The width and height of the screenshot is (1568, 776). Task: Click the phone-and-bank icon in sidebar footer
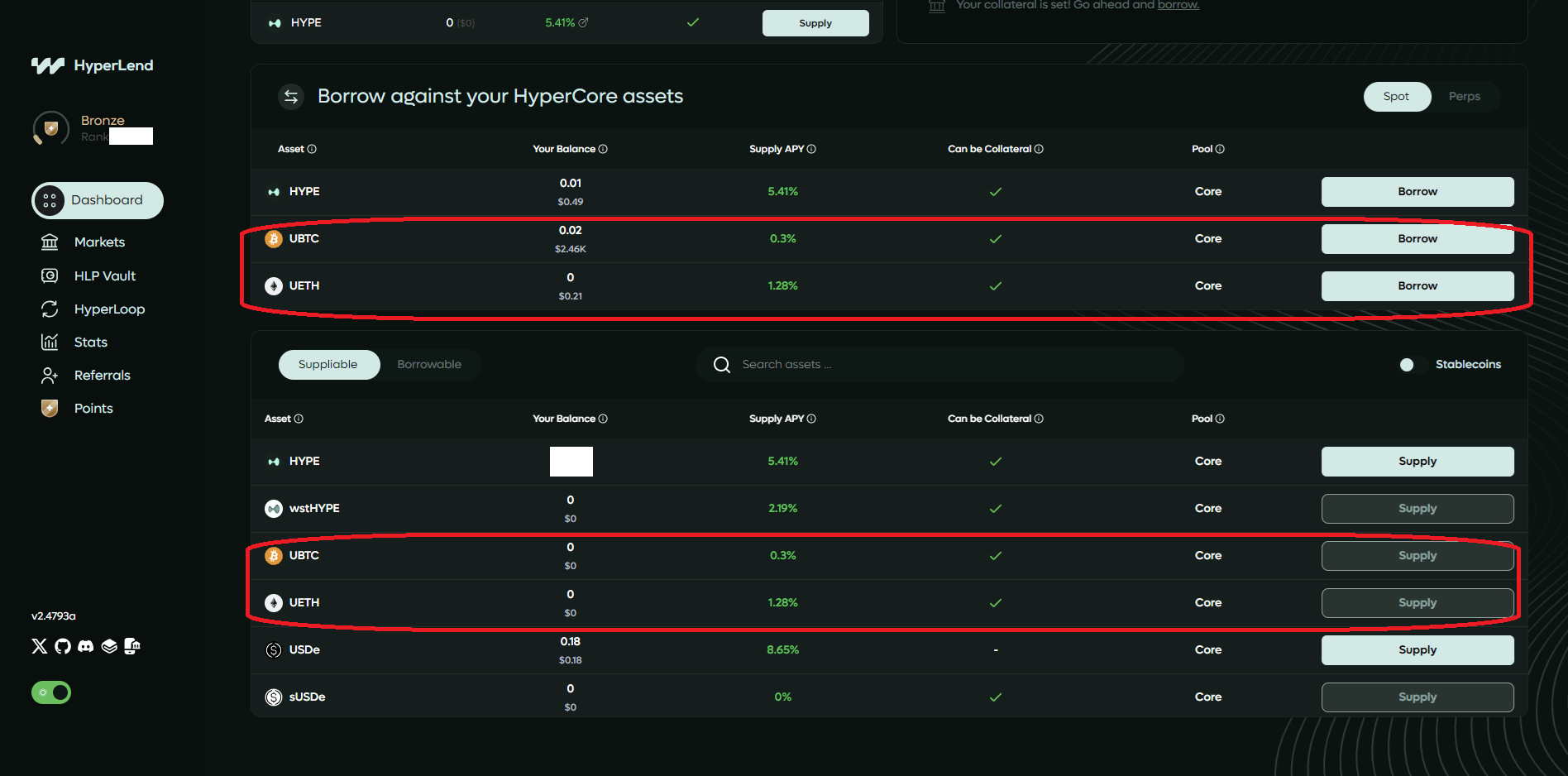[132, 646]
